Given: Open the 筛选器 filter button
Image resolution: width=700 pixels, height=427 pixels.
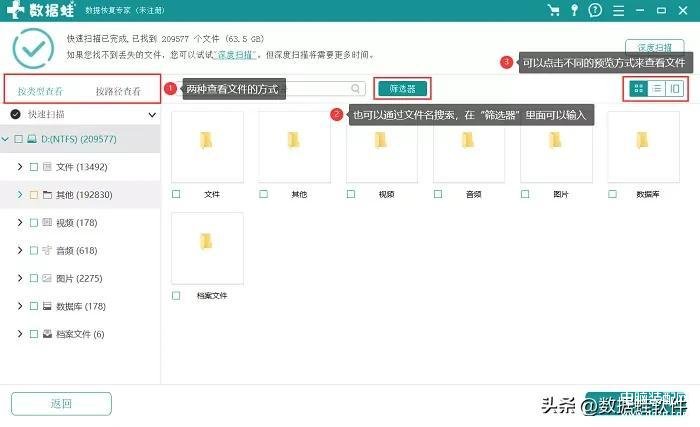Looking at the screenshot, I should (403, 88).
